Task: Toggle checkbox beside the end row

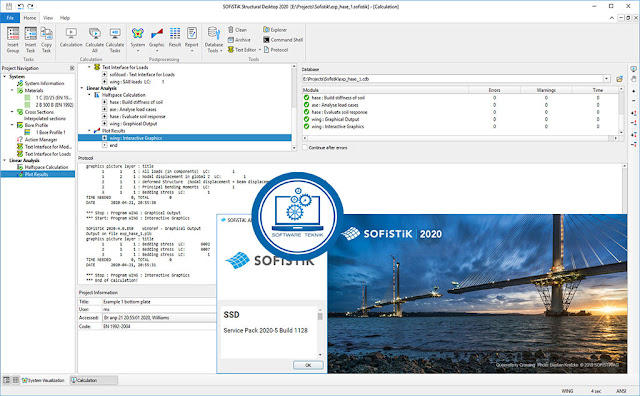Action: [104, 145]
